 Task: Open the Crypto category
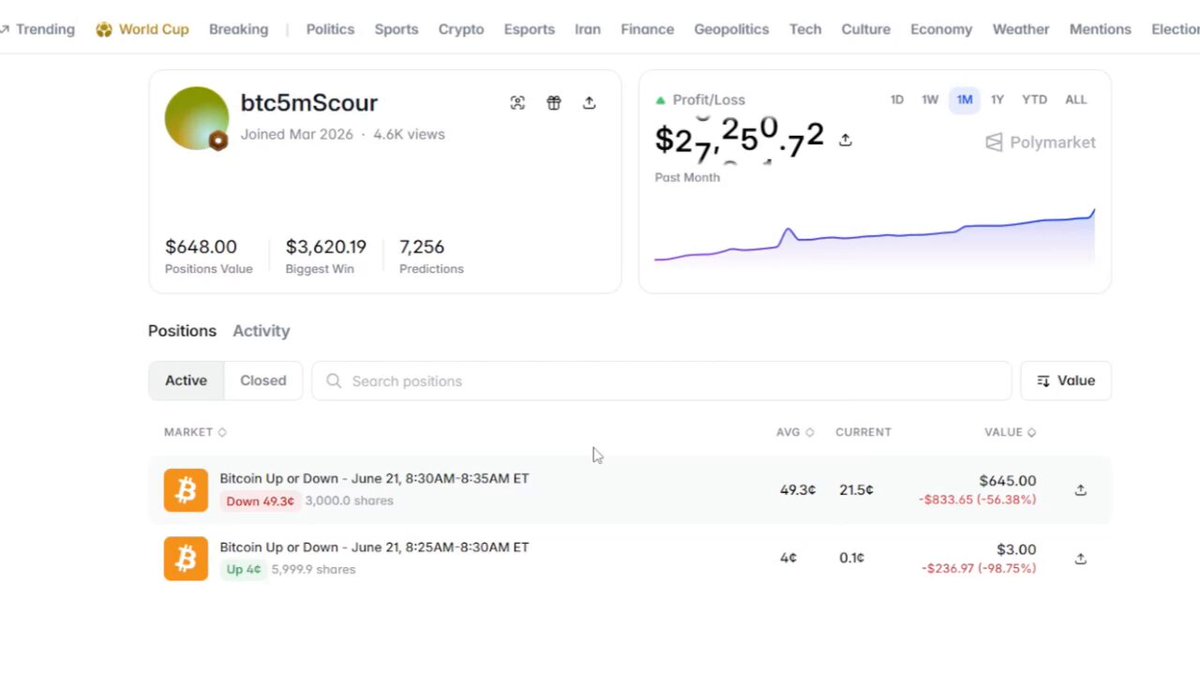click(461, 29)
